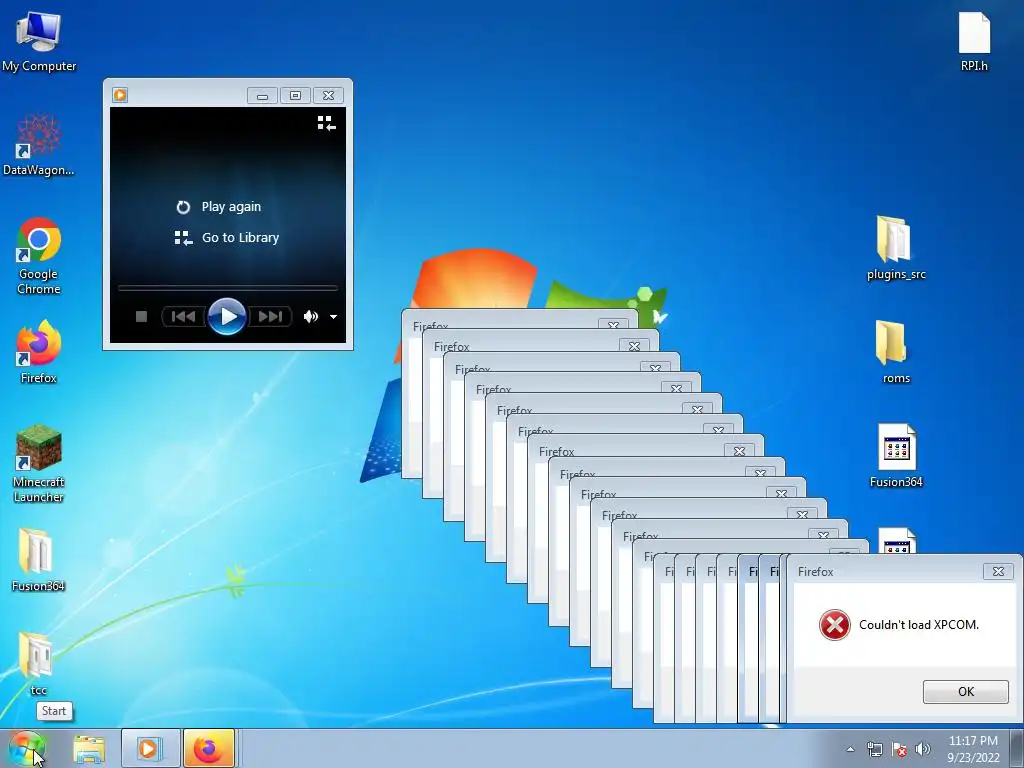The image size is (1024, 768).
Task: Click the Show desktop button
Action: (x=1017, y=748)
